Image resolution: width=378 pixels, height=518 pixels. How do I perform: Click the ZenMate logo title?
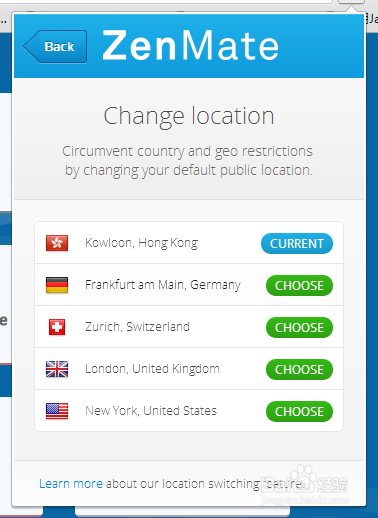190,45
